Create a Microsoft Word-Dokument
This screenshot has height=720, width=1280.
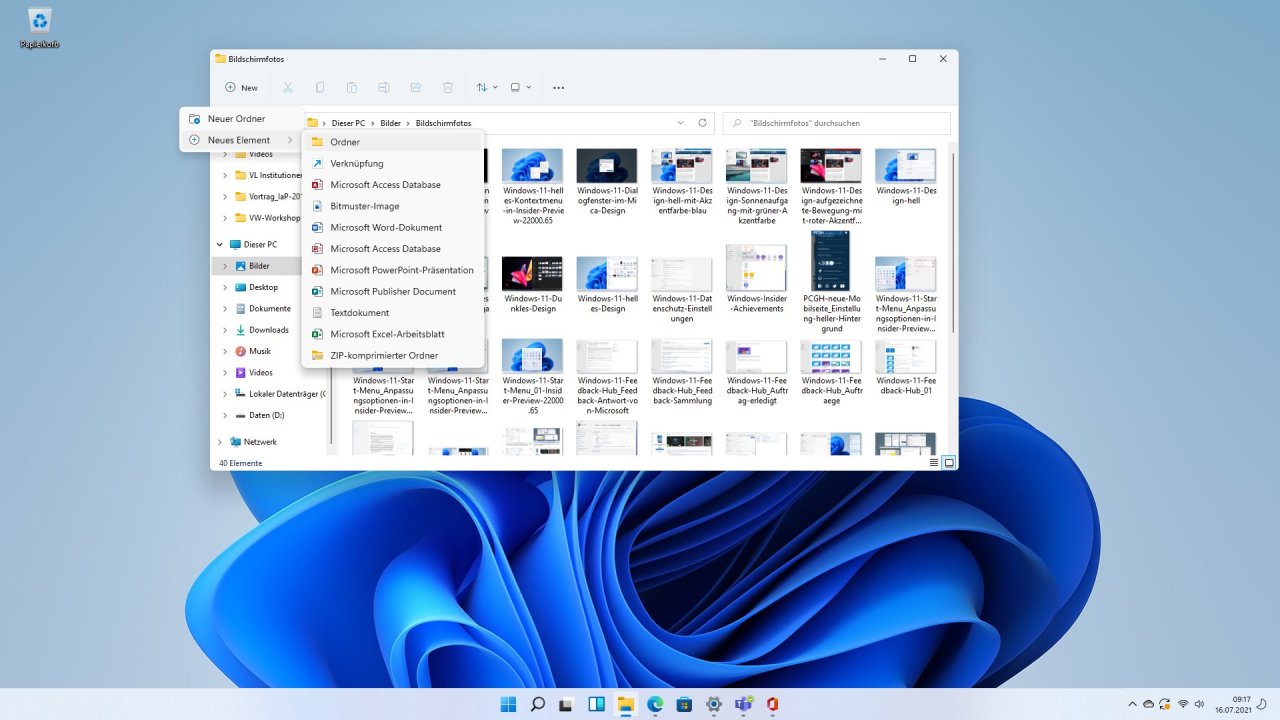[393, 227]
